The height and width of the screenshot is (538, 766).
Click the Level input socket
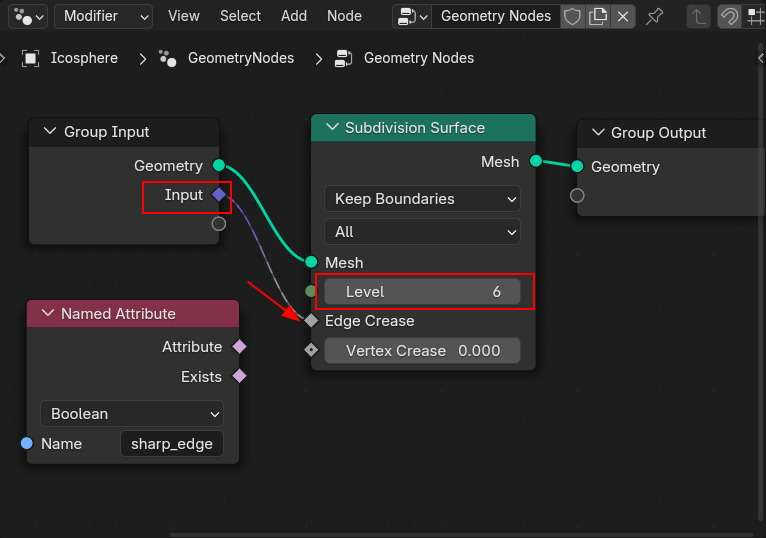(310, 291)
